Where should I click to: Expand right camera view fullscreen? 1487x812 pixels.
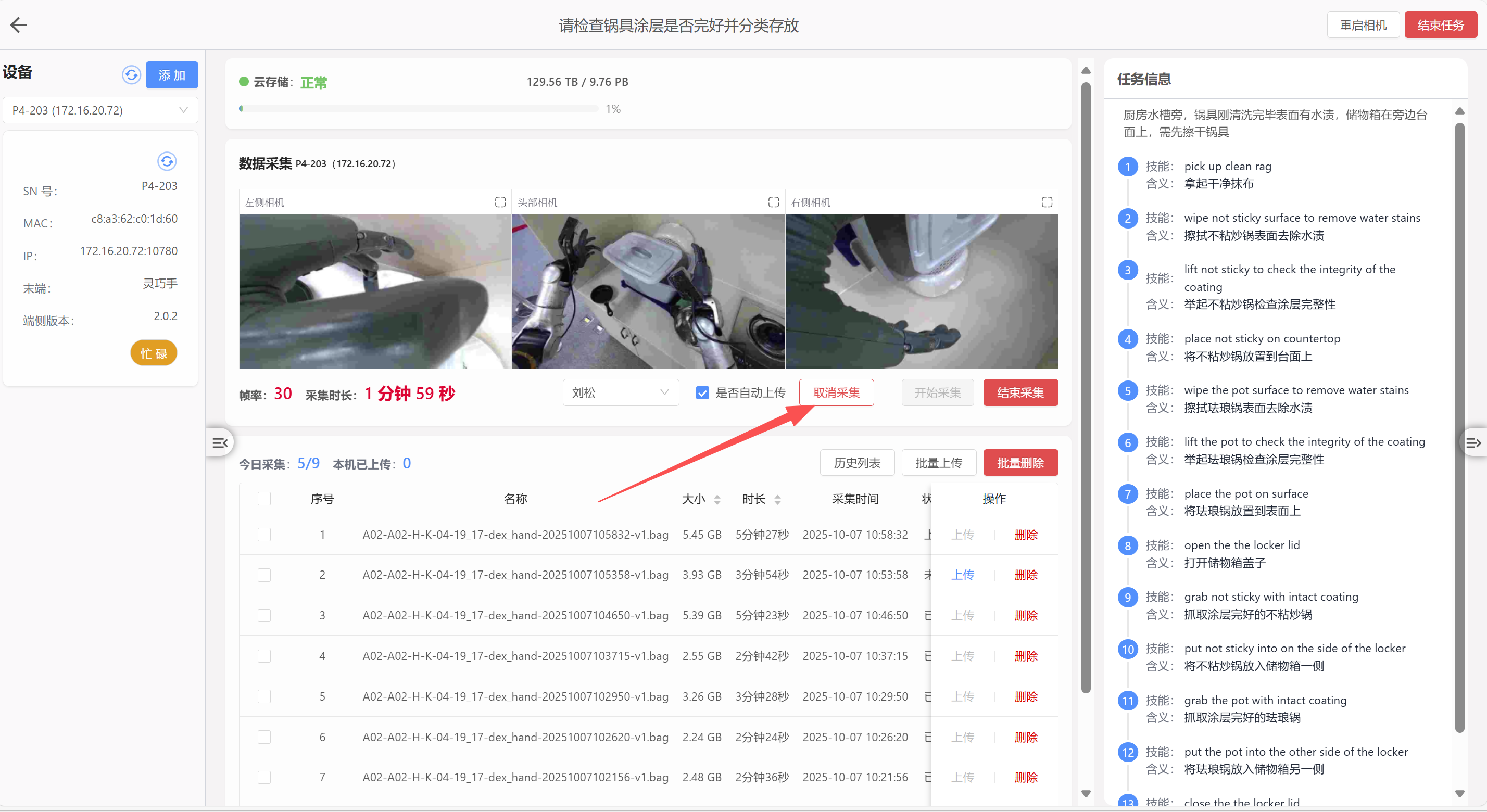1047,202
